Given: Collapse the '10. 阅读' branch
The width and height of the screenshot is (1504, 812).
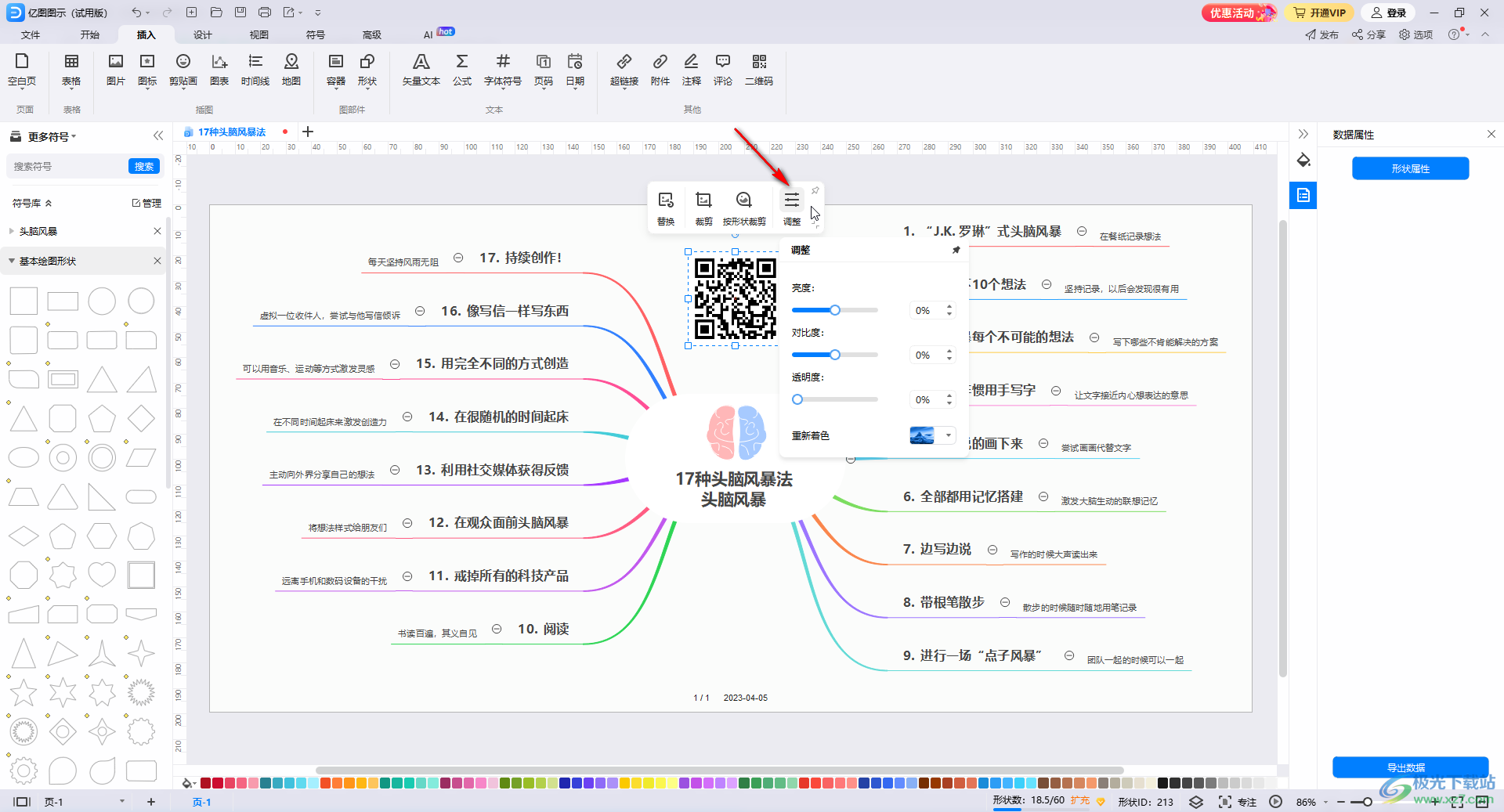Looking at the screenshot, I should [x=497, y=629].
